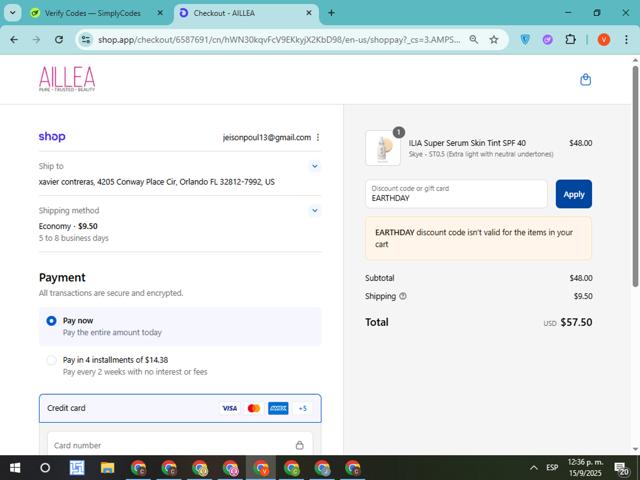Image resolution: width=640 pixels, height=480 pixels.
Task: Go back to previous page in browser
Action: pos(14,40)
